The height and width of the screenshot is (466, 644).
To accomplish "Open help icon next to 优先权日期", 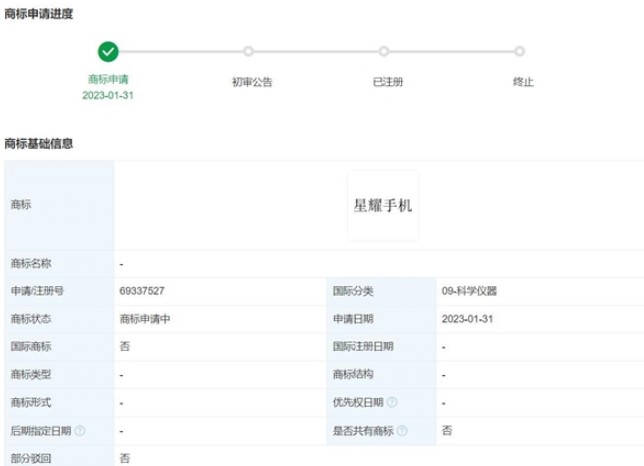I will point(392,402).
